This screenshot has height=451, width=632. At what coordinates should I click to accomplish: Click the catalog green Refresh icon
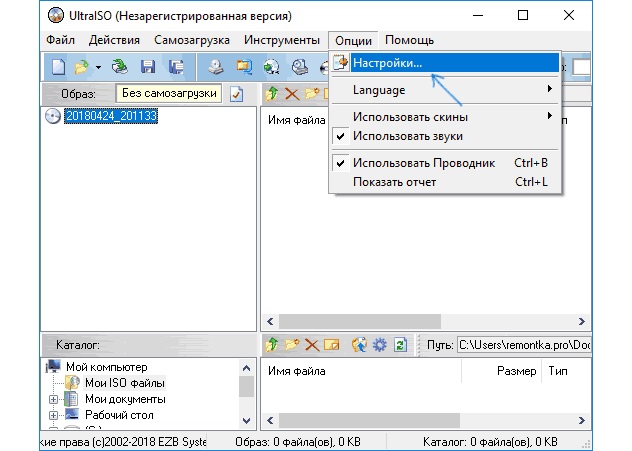point(400,345)
